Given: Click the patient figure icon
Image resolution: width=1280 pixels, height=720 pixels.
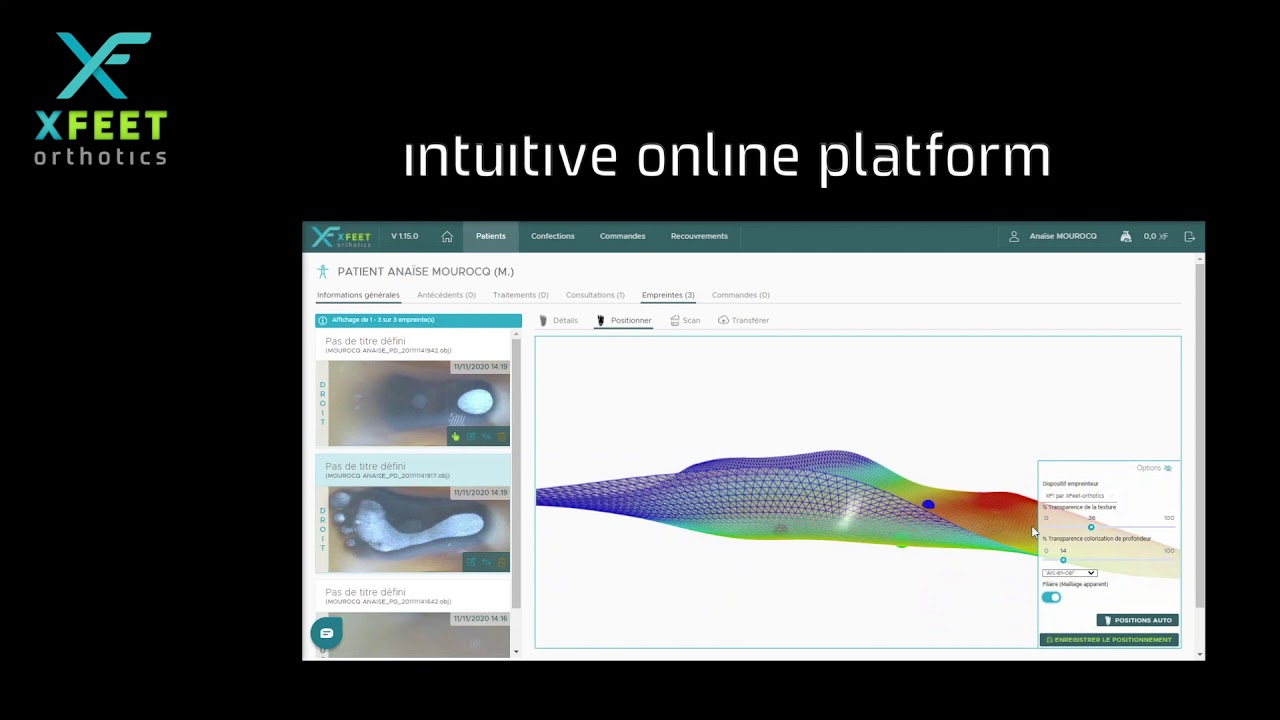Looking at the screenshot, I should click(322, 272).
